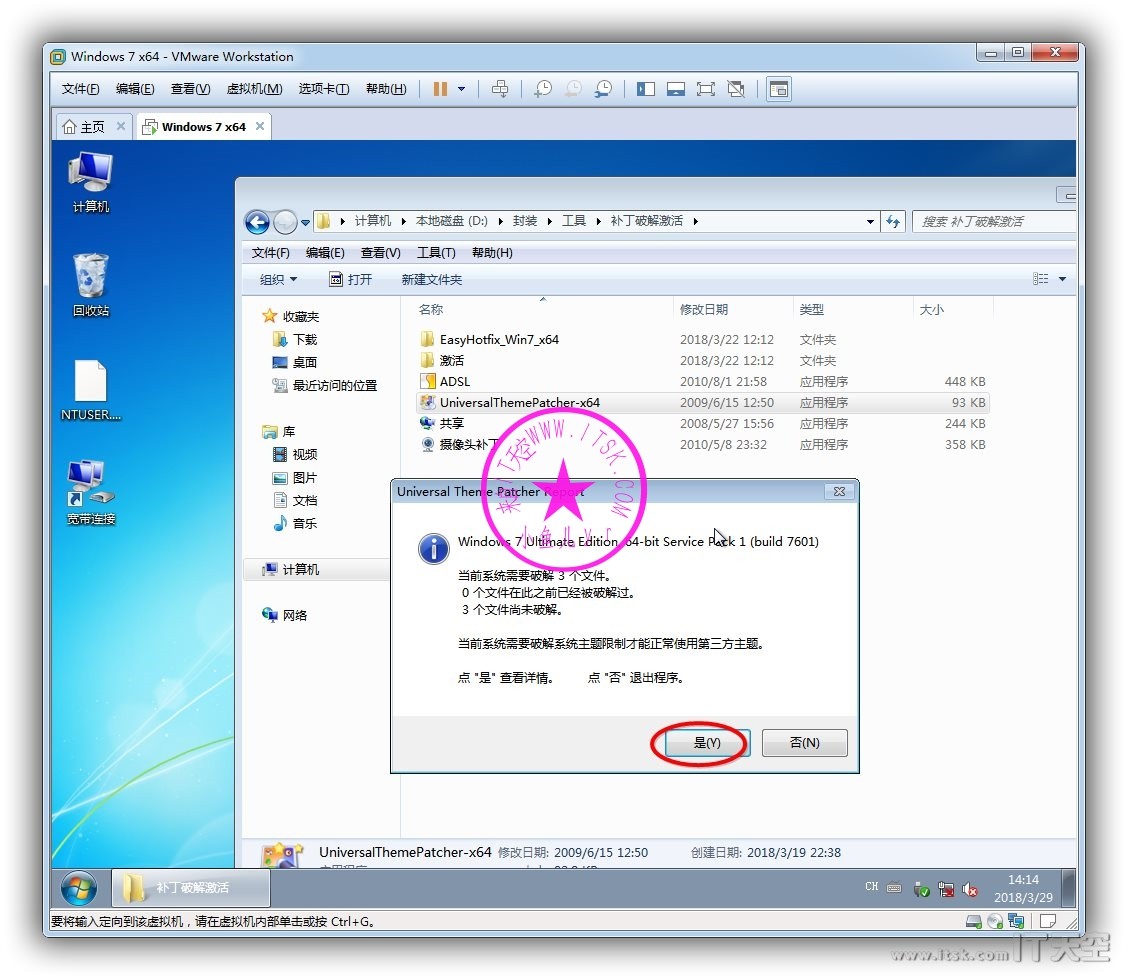Expand the power options dropdown beside pause
1128x980 pixels.
(461, 89)
